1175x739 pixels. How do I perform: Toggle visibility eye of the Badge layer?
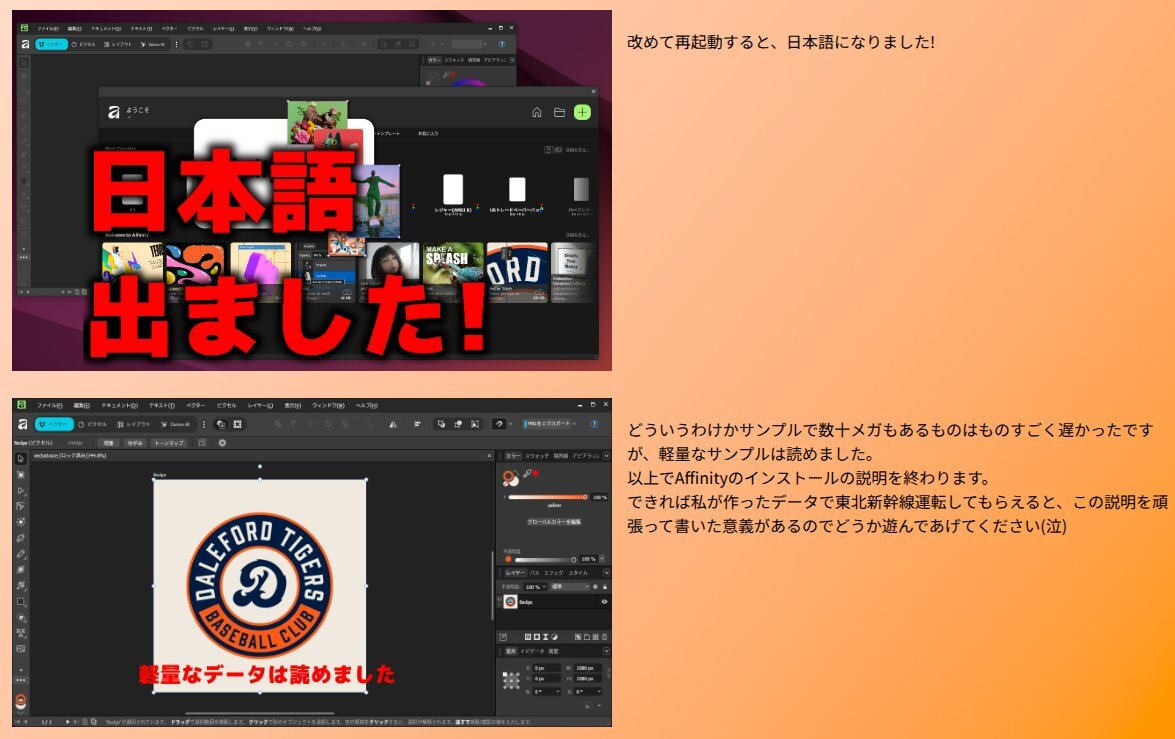point(604,602)
